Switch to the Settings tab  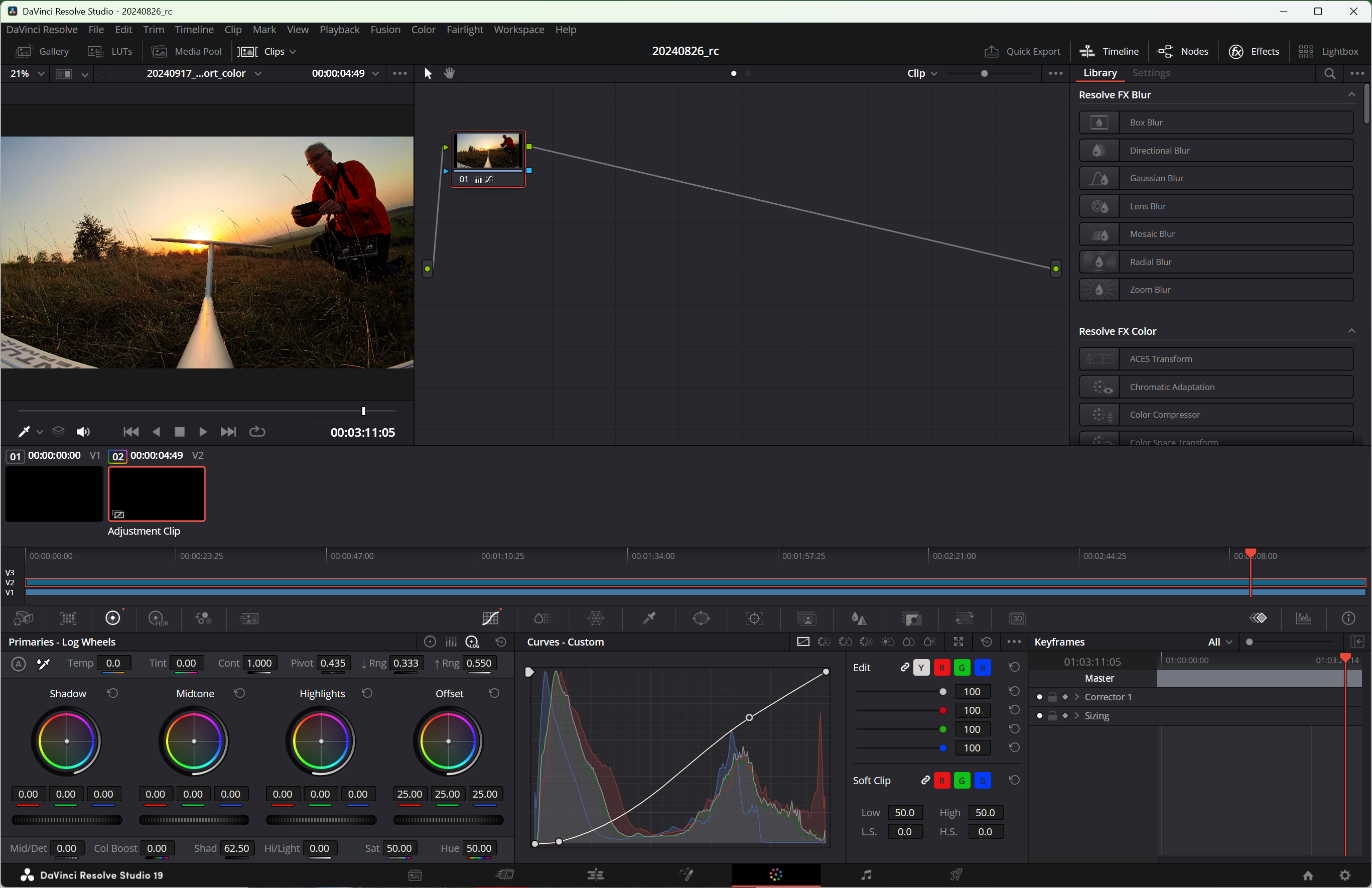(1151, 73)
